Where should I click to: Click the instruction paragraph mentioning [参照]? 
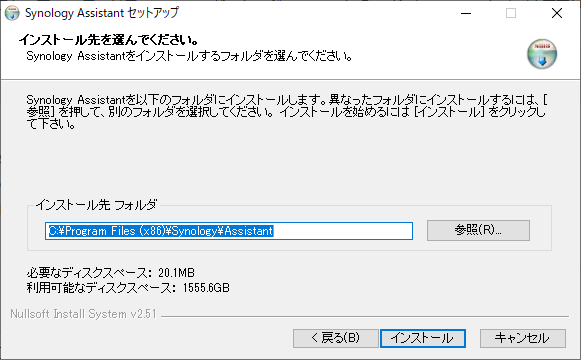287,111
